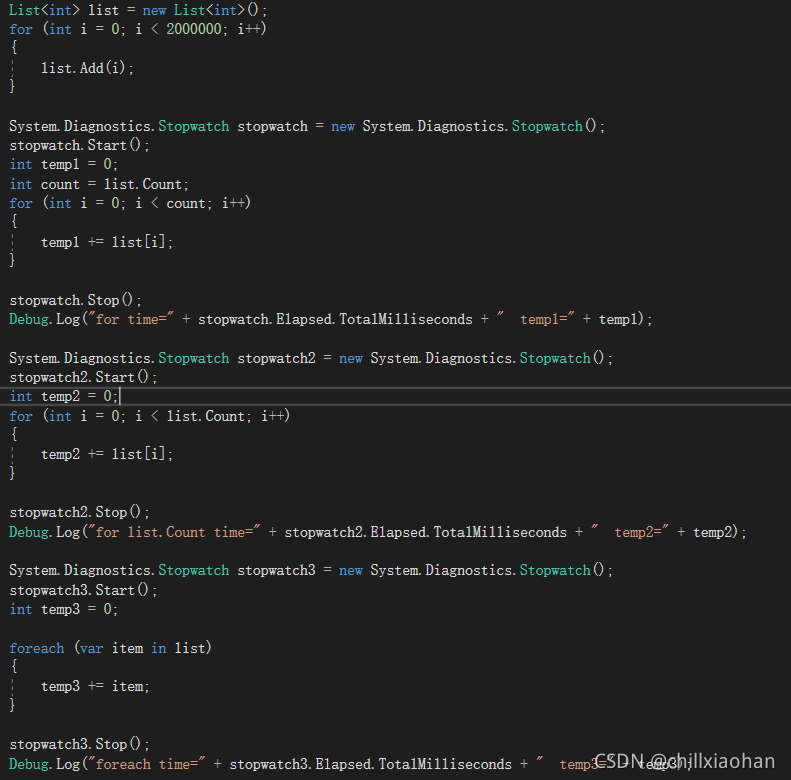791x780 pixels.
Task: Click the stopwatch3 declaration line
Action: coord(311,570)
